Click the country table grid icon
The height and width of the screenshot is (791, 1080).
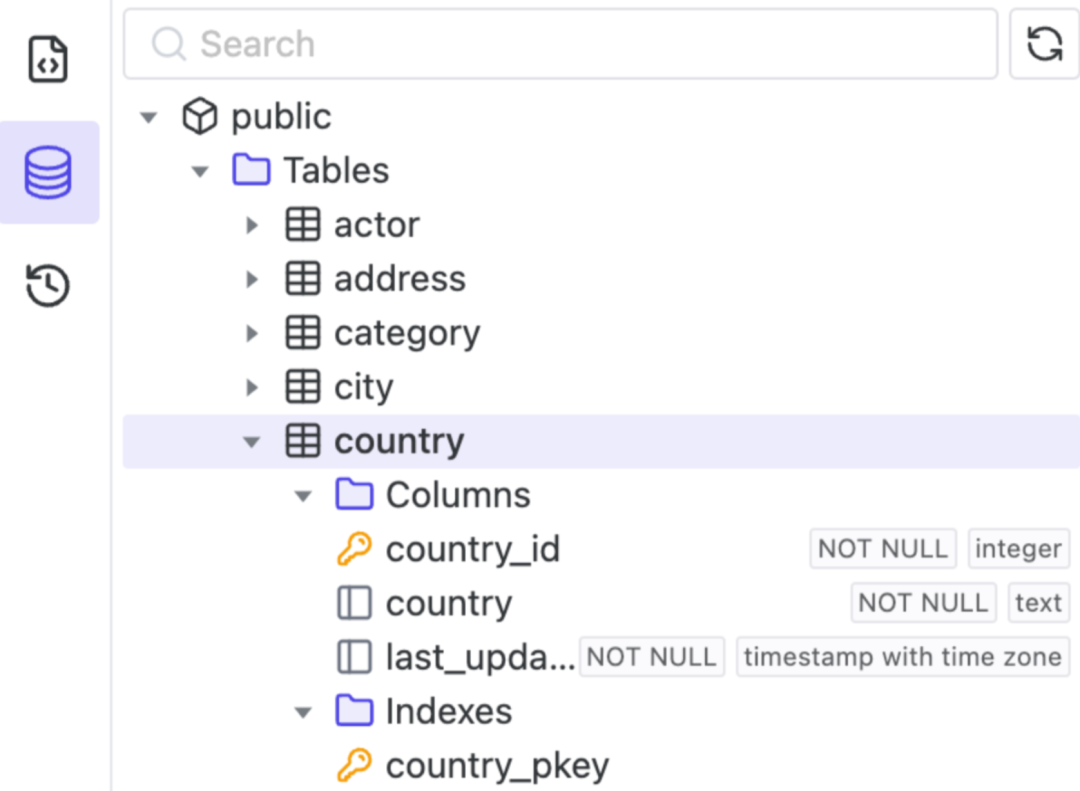pos(303,441)
